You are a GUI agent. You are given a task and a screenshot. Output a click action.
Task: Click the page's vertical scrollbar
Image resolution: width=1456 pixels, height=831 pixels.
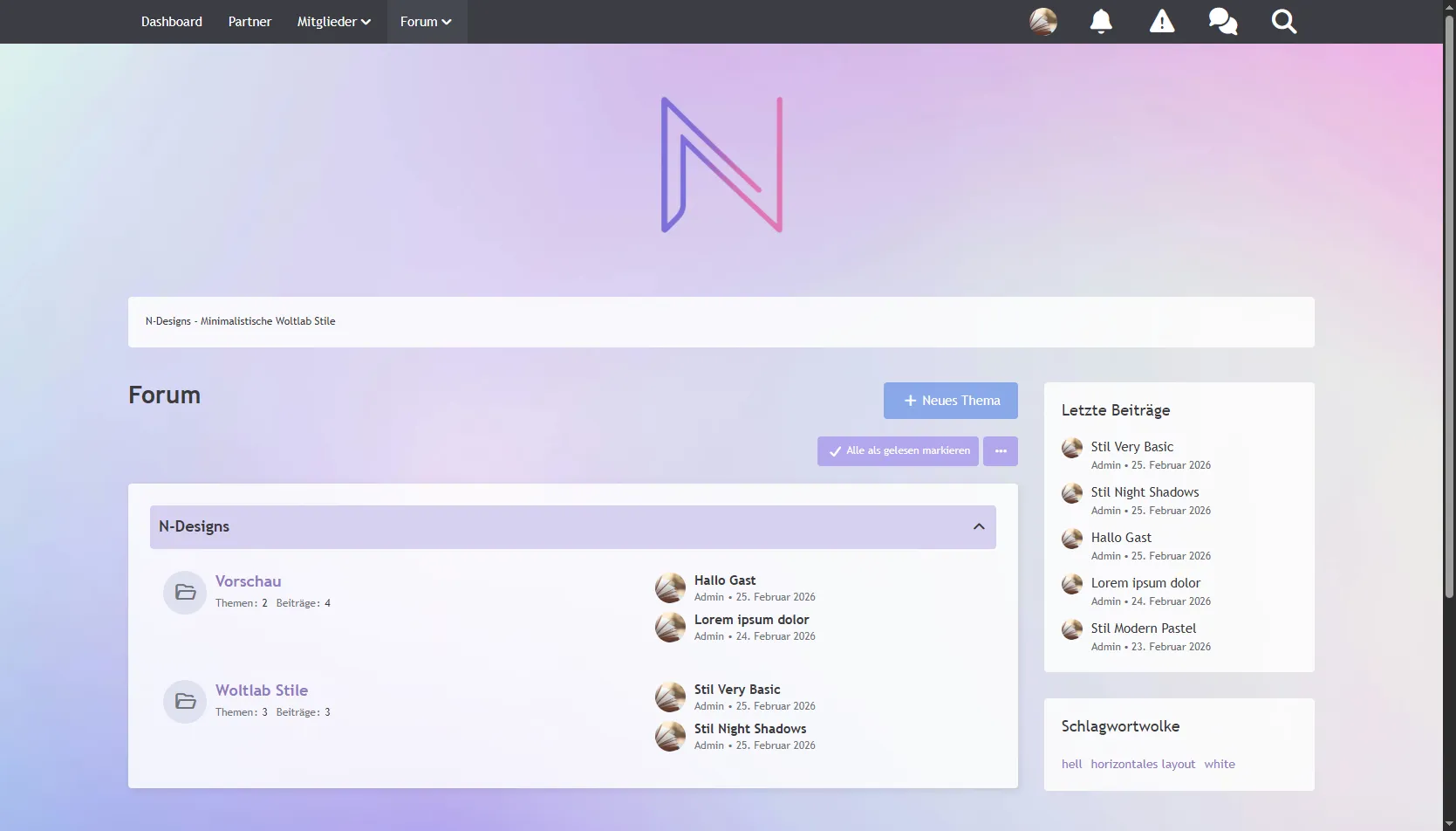coord(1448,306)
